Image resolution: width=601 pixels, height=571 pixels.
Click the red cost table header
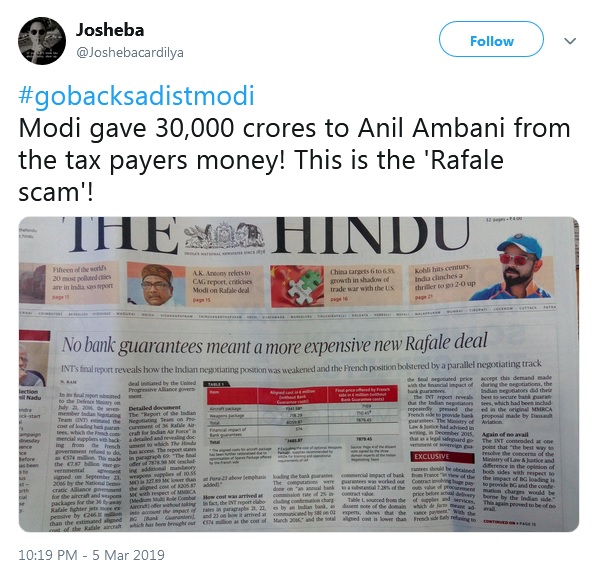(302, 395)
